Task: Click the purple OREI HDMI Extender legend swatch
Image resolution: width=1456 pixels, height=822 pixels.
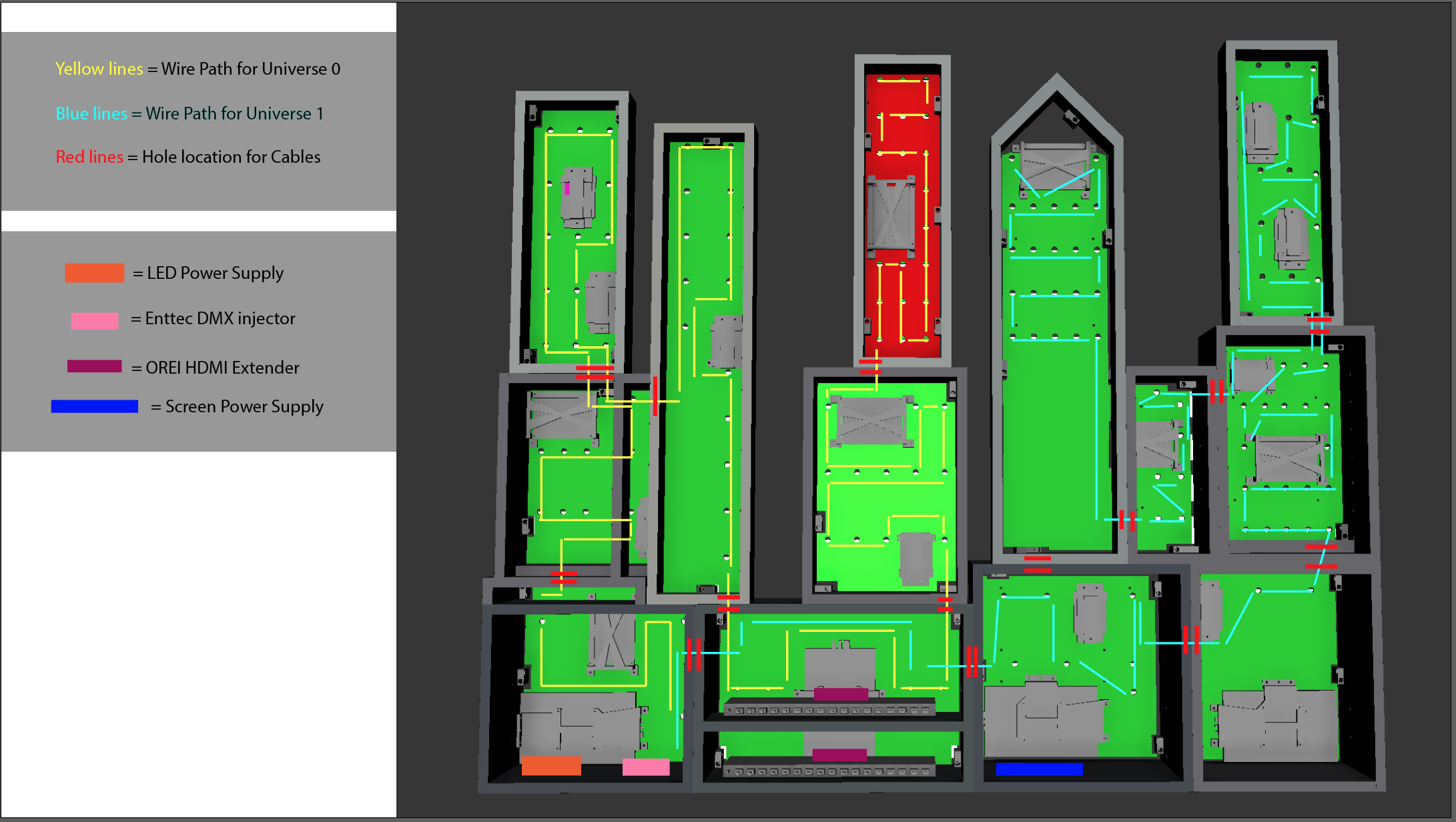Action: tap(94, 366)
